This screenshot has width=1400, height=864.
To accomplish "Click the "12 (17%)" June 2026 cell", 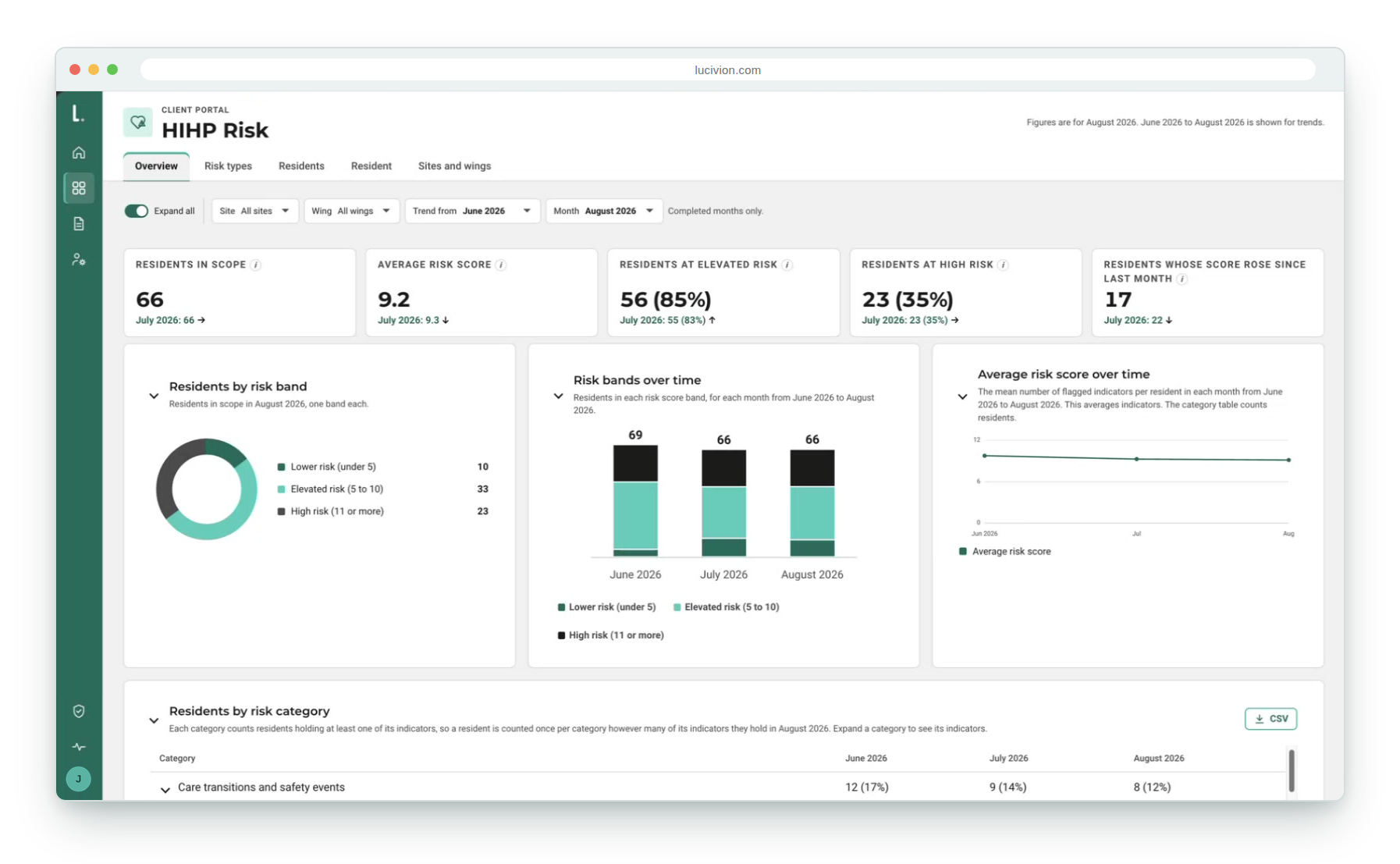I will tap(866, 788).
